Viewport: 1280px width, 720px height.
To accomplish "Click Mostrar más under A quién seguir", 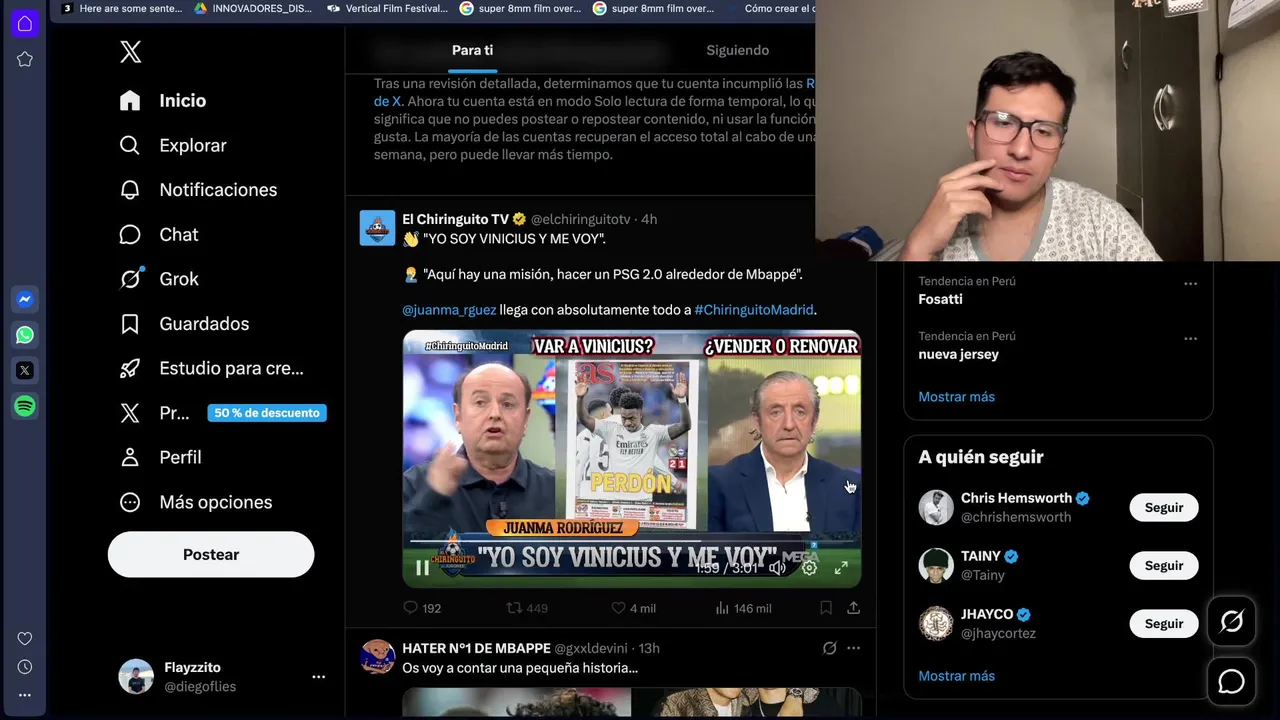I will click(957, 676).
